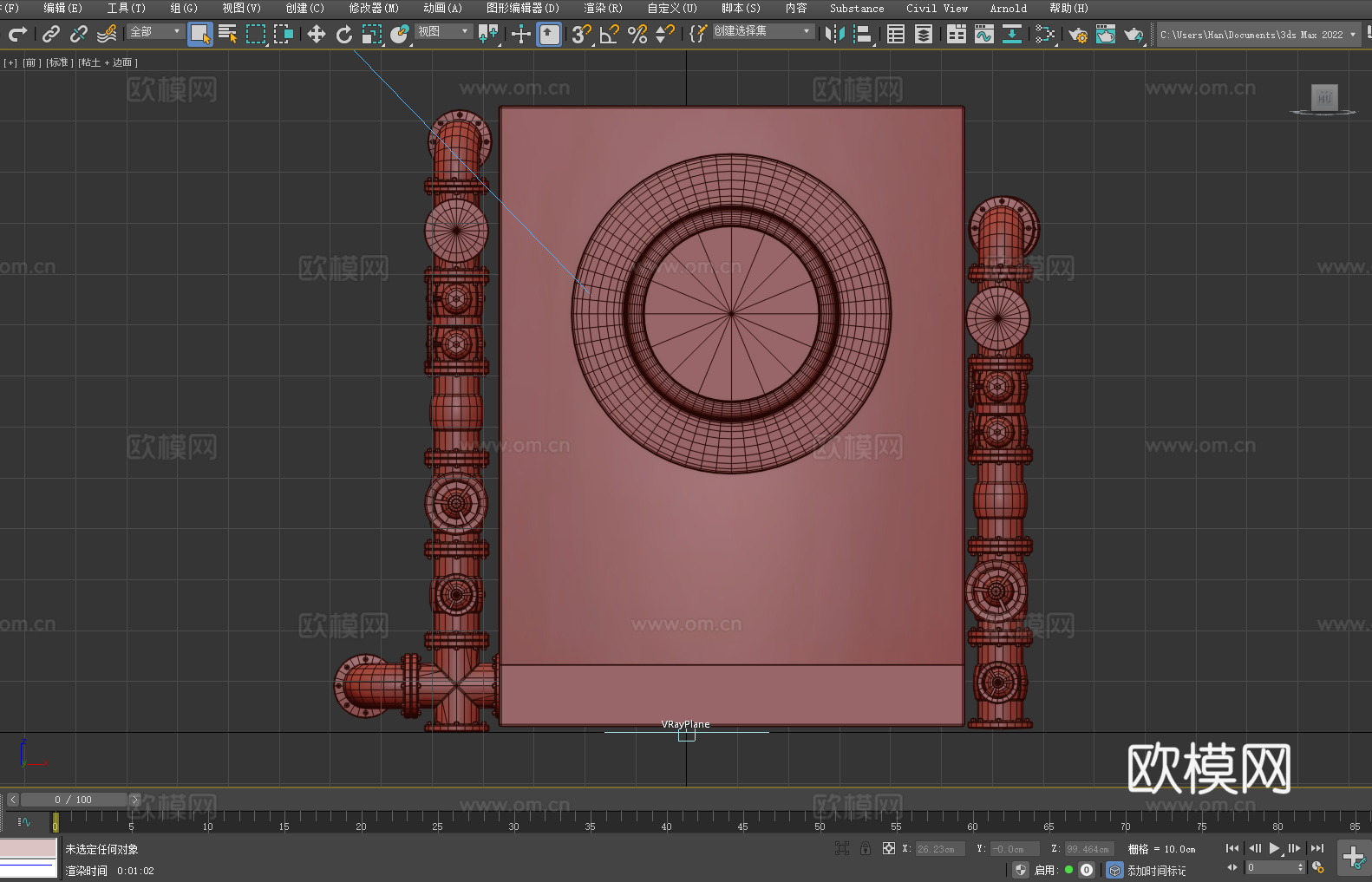Click the 0 / 100 time slider
This screenshot has height=882, width=1372.
coord(74,800)
